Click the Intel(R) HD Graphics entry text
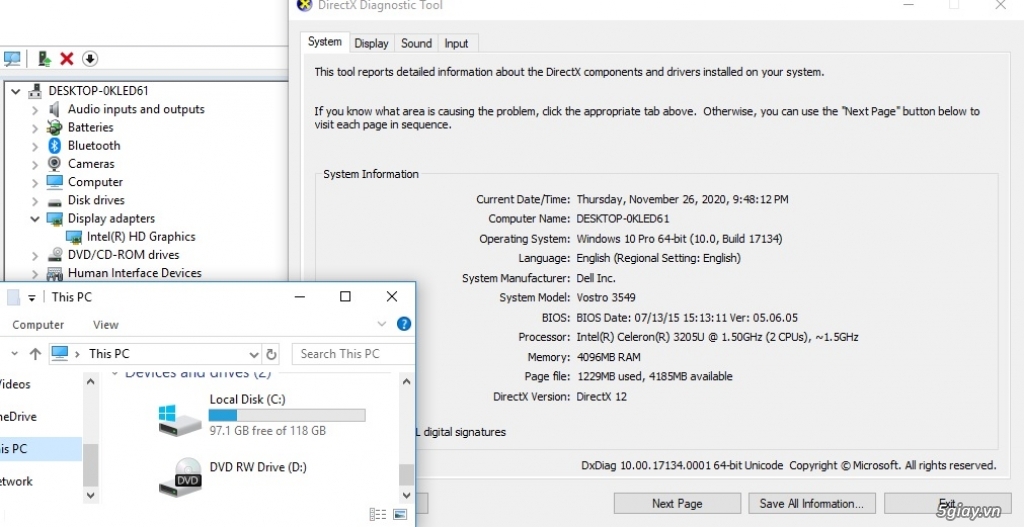The image size is (1024, 527). point(141,236)
